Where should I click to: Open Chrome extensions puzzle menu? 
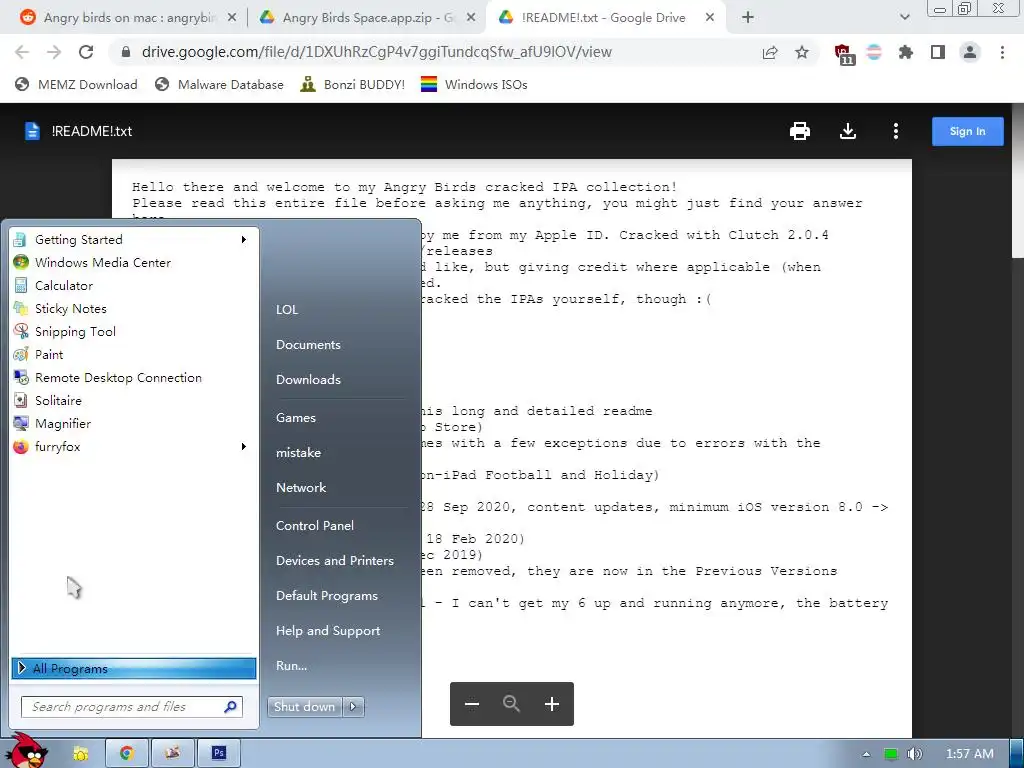906,52
